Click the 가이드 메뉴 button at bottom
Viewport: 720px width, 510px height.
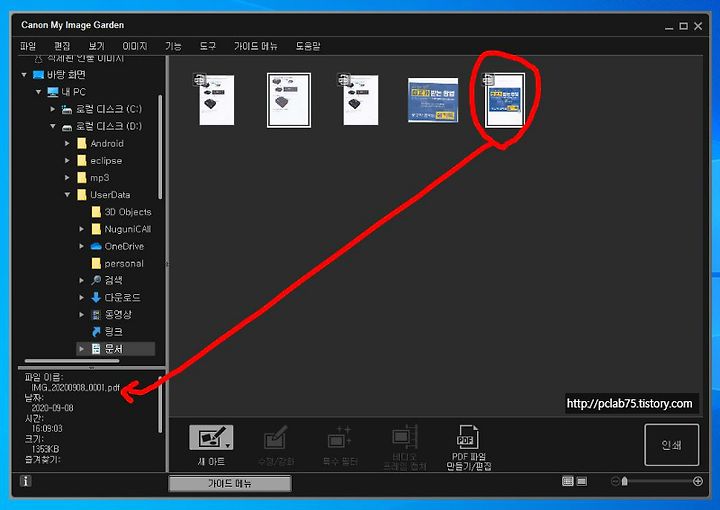pyautogui.click(x=230, y=483)
